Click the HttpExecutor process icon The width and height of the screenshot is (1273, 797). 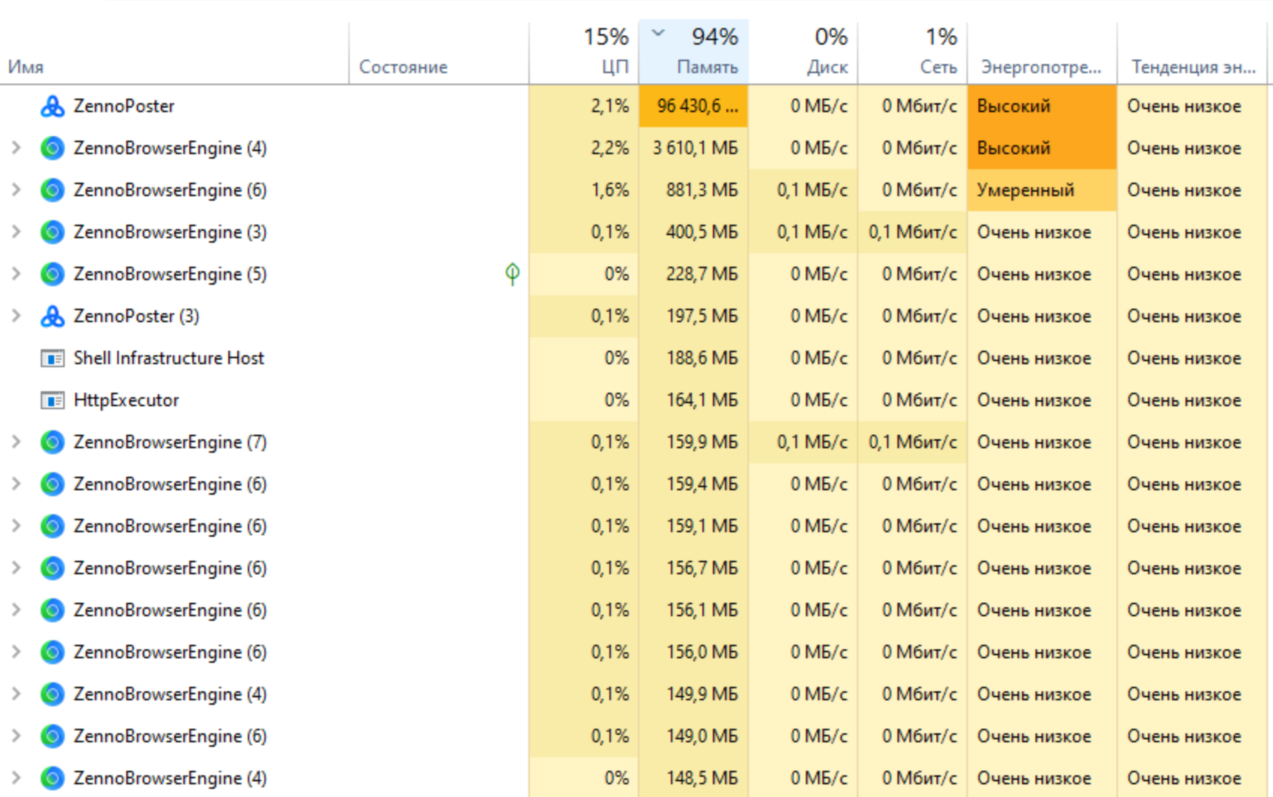pos(52,400)
